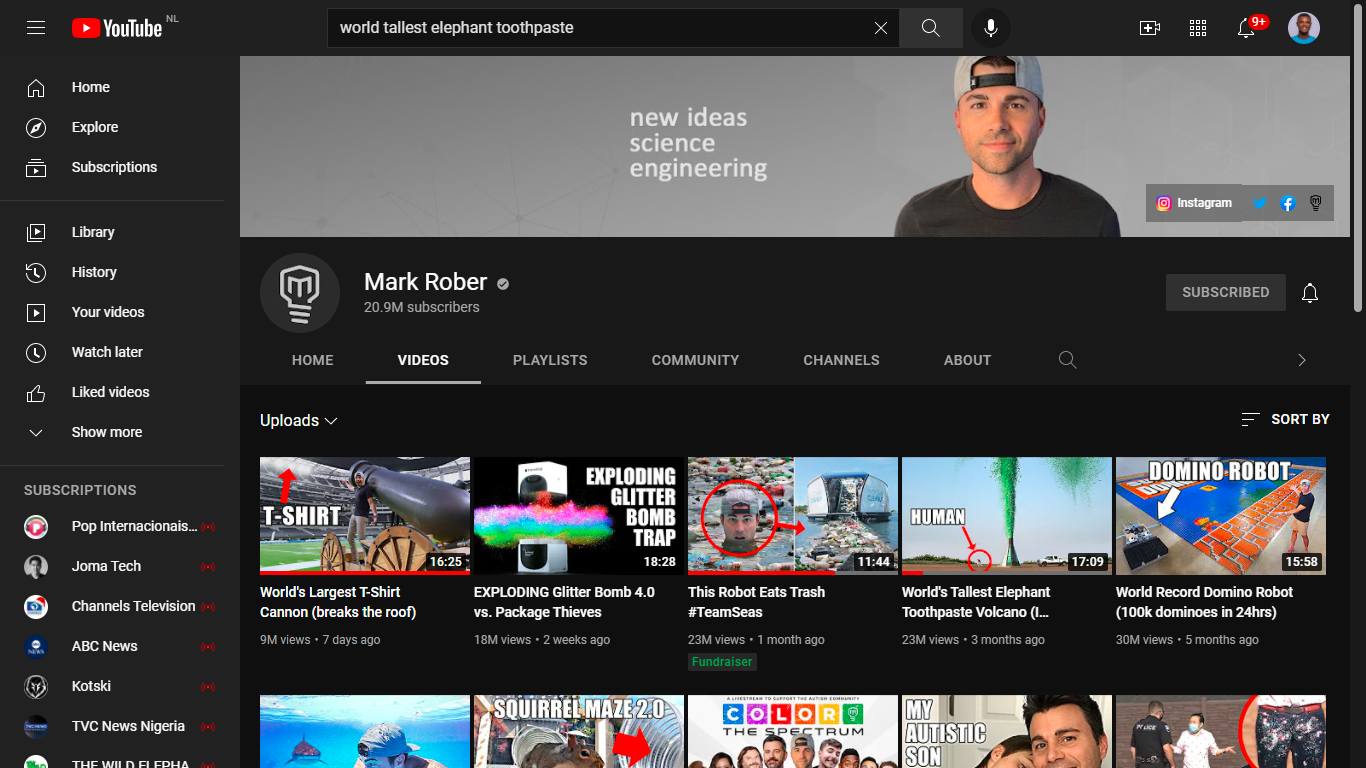Open My Autistic Son video thumbnail
The image size is (1366, 768).
tap(1007, 732)
